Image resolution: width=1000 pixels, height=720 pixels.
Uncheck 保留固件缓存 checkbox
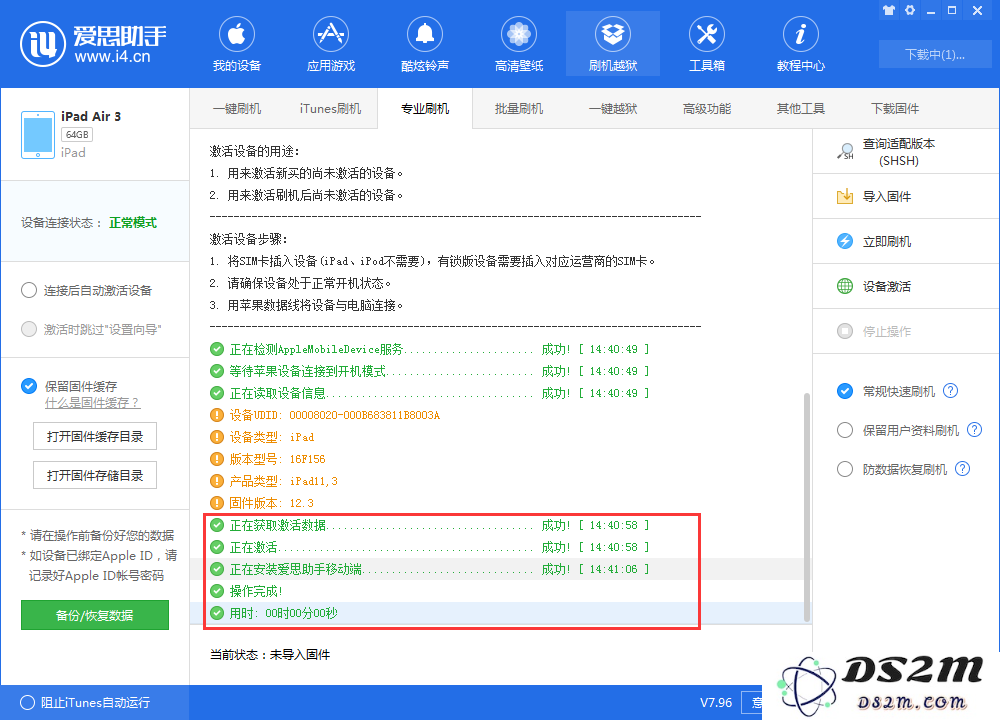pos(29,386)
